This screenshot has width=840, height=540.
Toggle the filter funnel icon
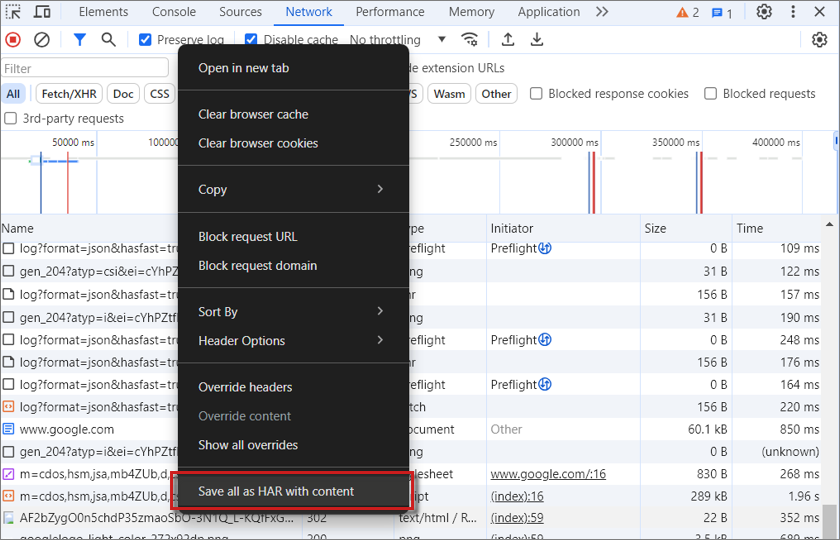(x=80, y=40)
